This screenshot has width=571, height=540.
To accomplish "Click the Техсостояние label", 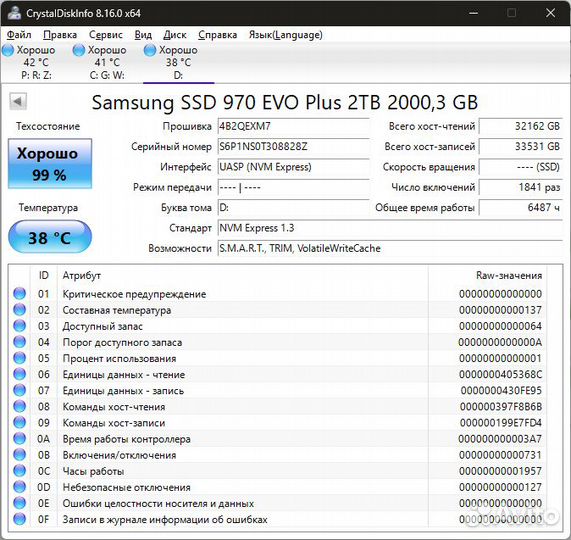I will coord(48,126).
